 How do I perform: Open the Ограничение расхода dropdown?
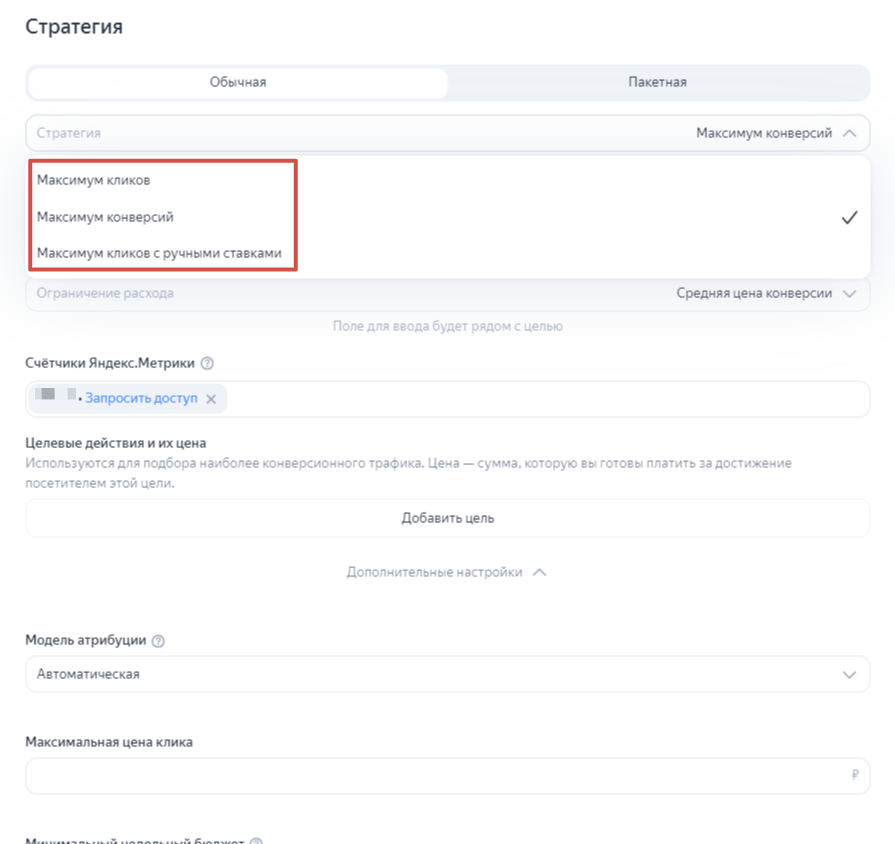(x=448, y=293)
